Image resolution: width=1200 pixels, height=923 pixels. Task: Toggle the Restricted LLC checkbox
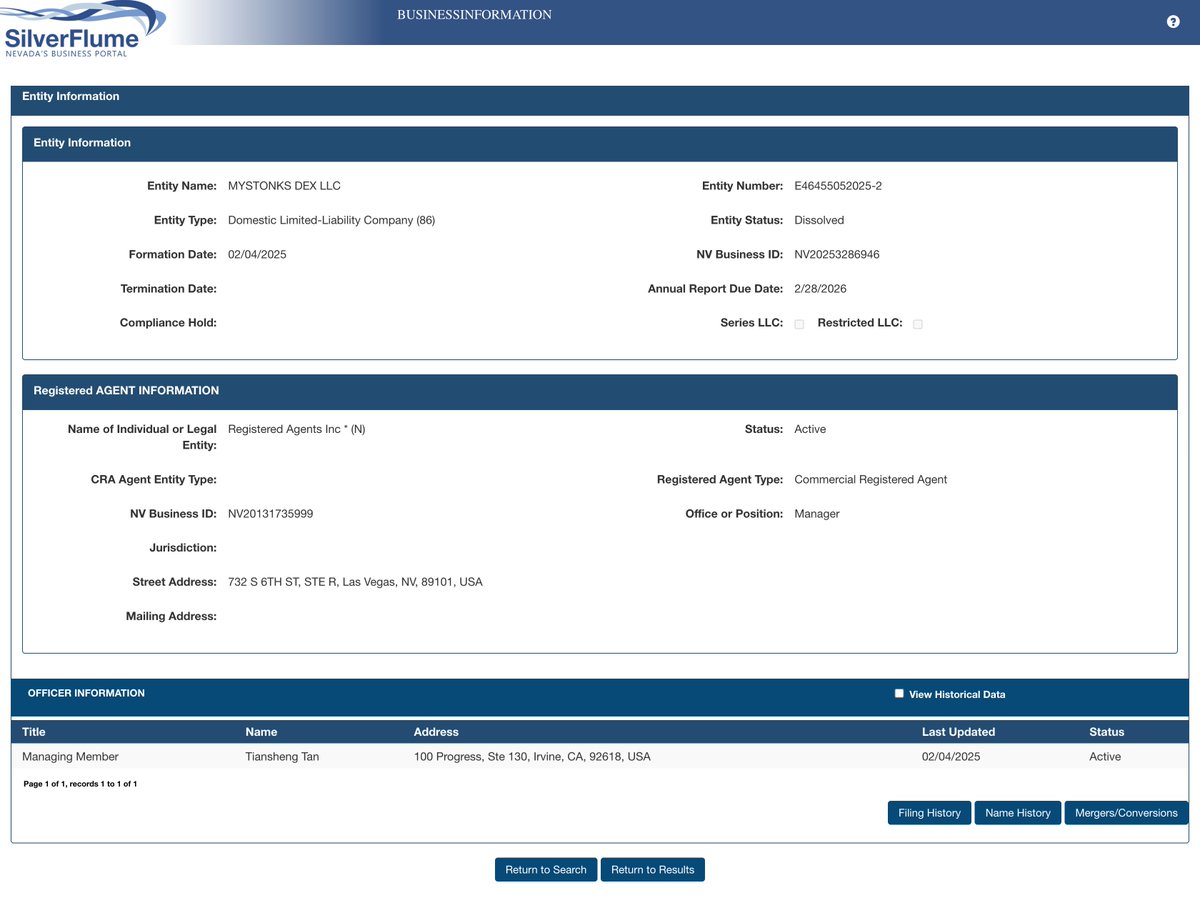917,324
